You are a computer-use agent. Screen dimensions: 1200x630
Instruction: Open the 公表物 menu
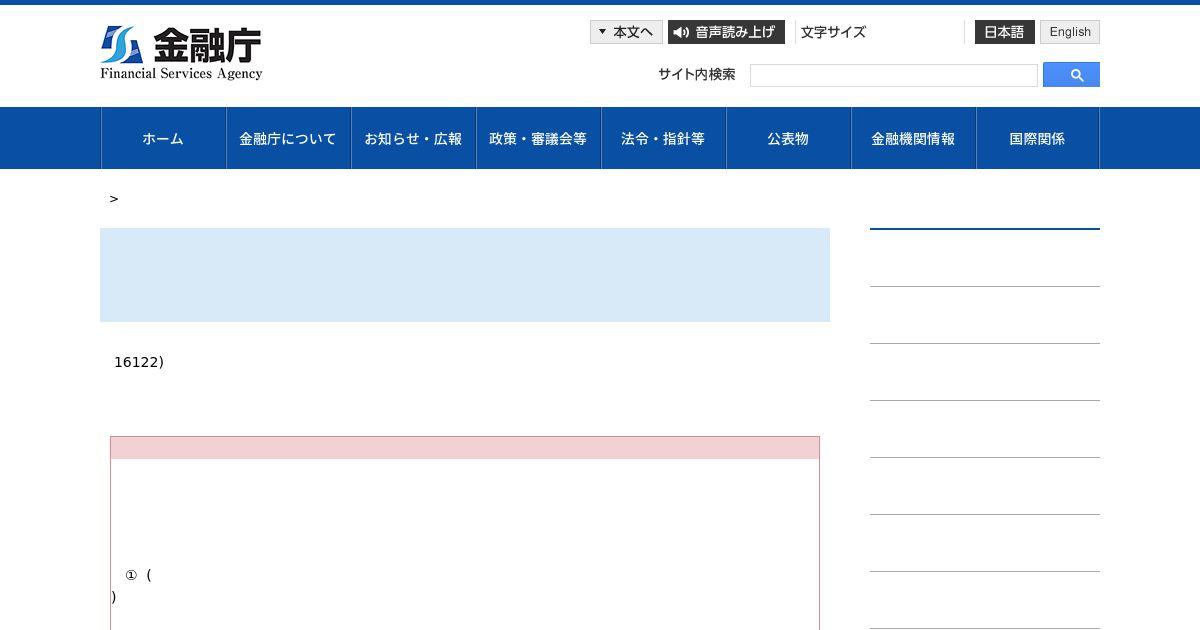point(788,138)
